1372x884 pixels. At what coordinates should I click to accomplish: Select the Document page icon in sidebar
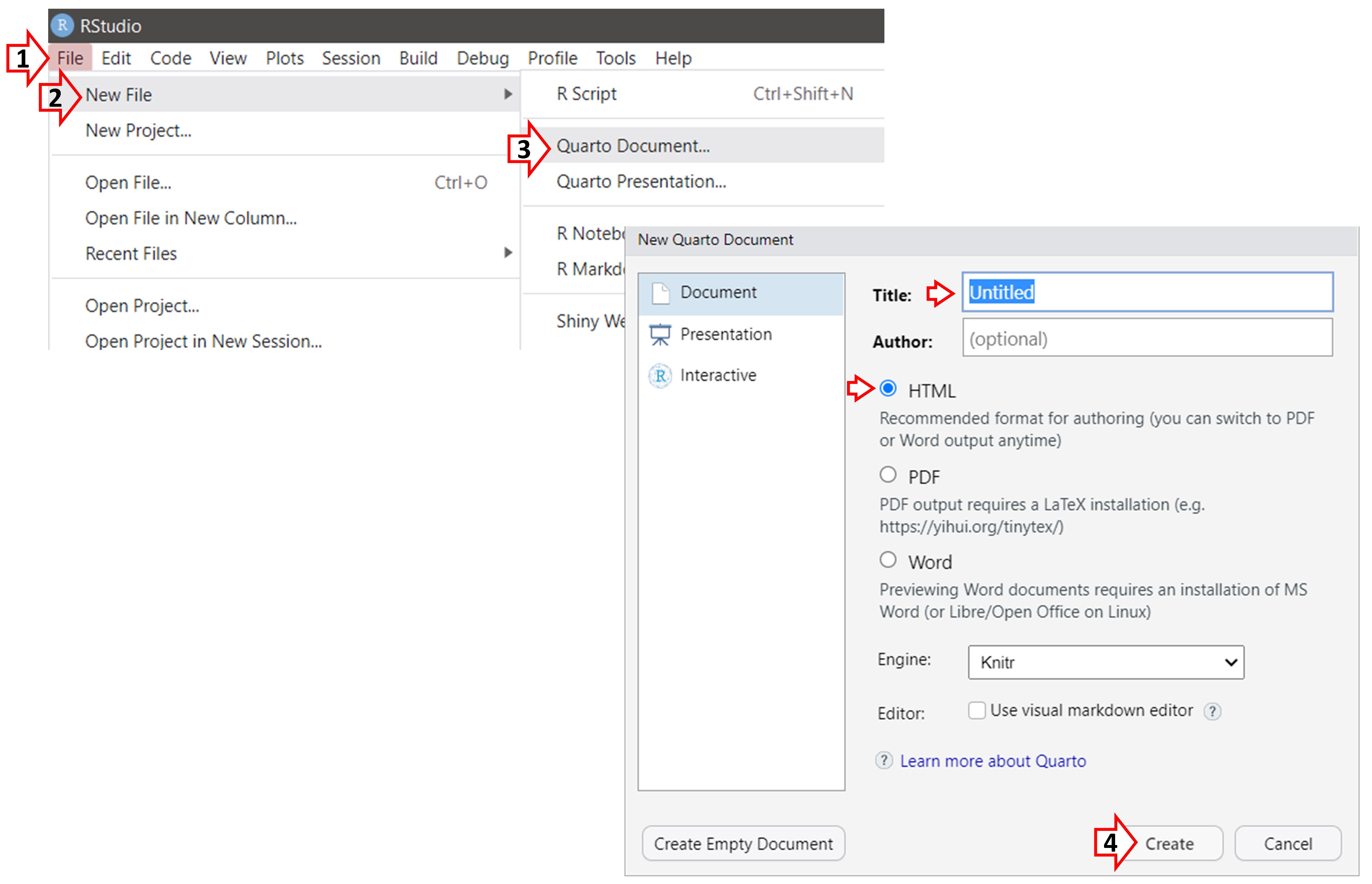(660, 293)
